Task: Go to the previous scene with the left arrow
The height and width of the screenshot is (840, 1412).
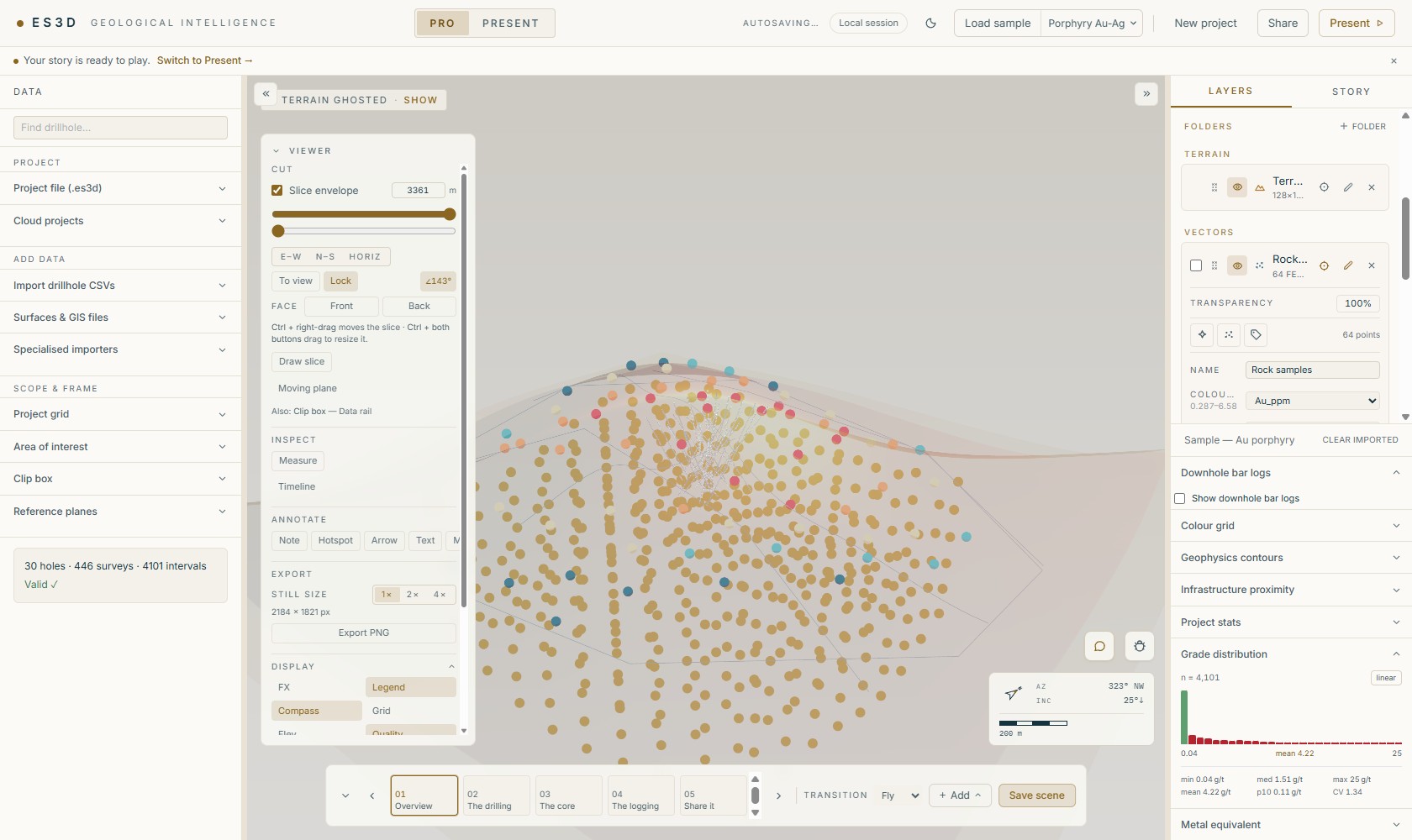Action: (x=372, y=795)
